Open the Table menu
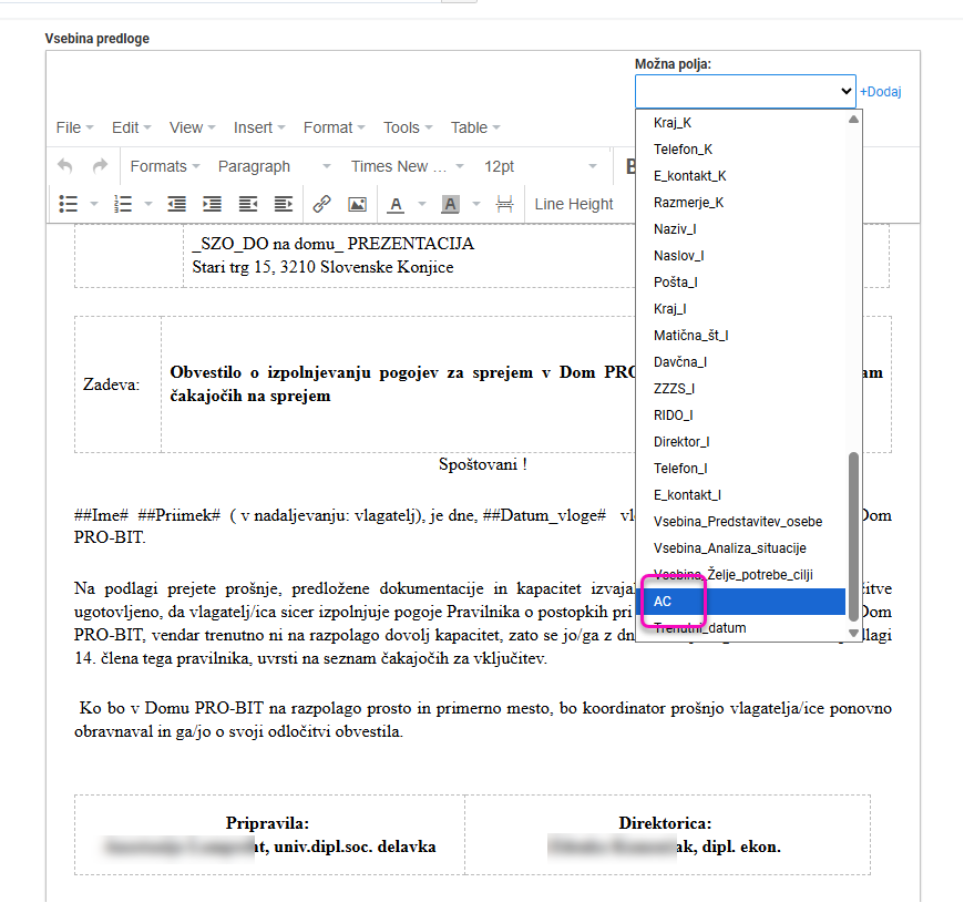The width and height of the screenshot is (963, 903). tap(475, 128)
